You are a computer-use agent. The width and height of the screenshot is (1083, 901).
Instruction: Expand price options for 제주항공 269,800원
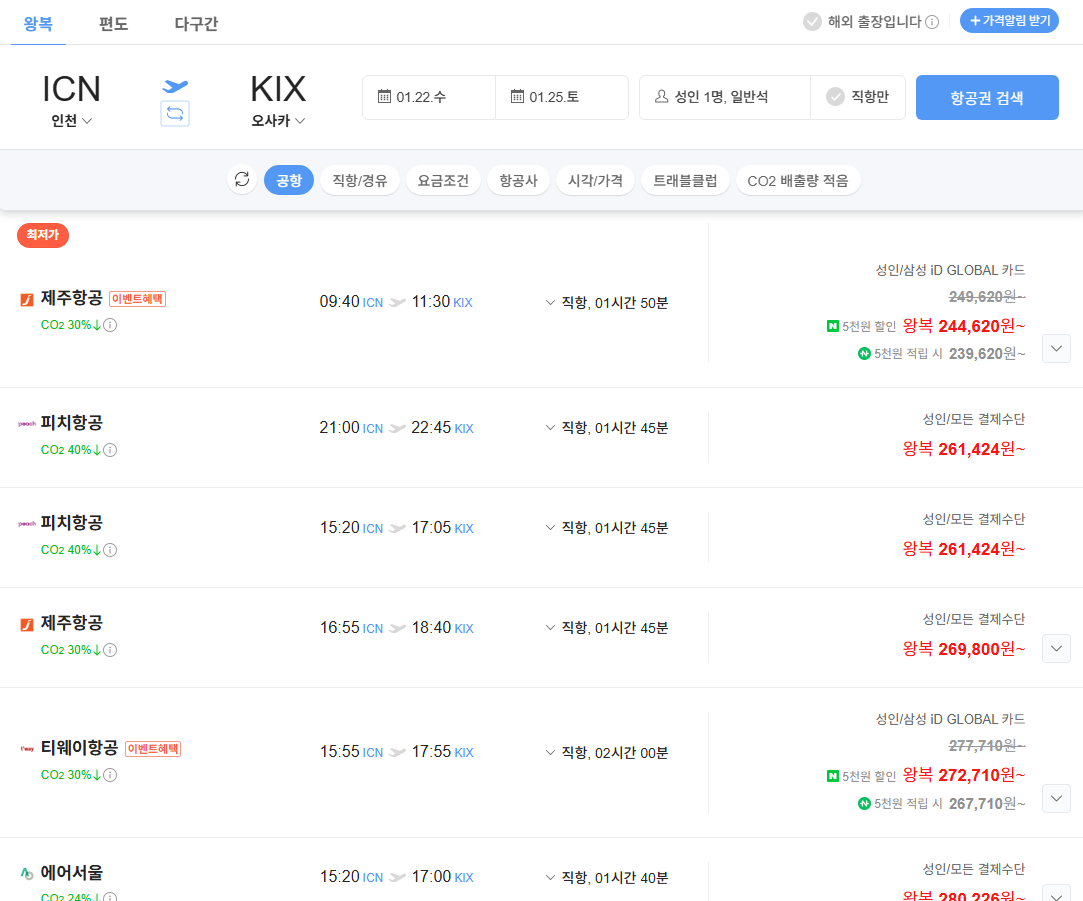(x=1056, y=648)
